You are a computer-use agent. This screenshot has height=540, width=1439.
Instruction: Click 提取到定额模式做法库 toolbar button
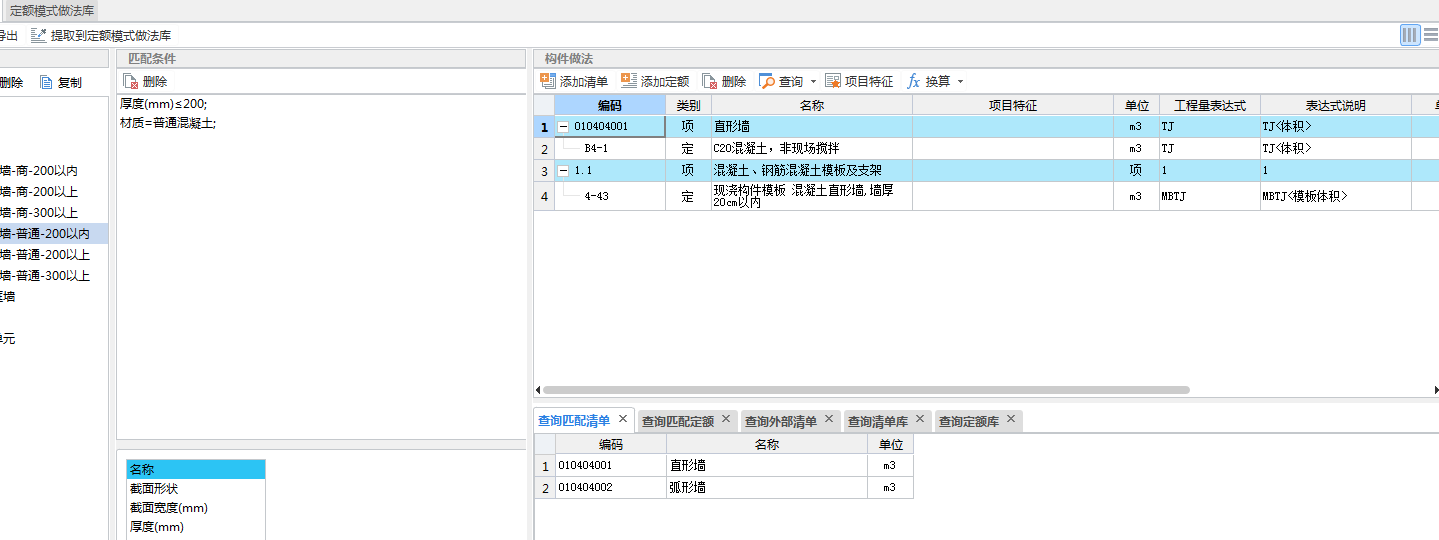(x=101, y=35)
